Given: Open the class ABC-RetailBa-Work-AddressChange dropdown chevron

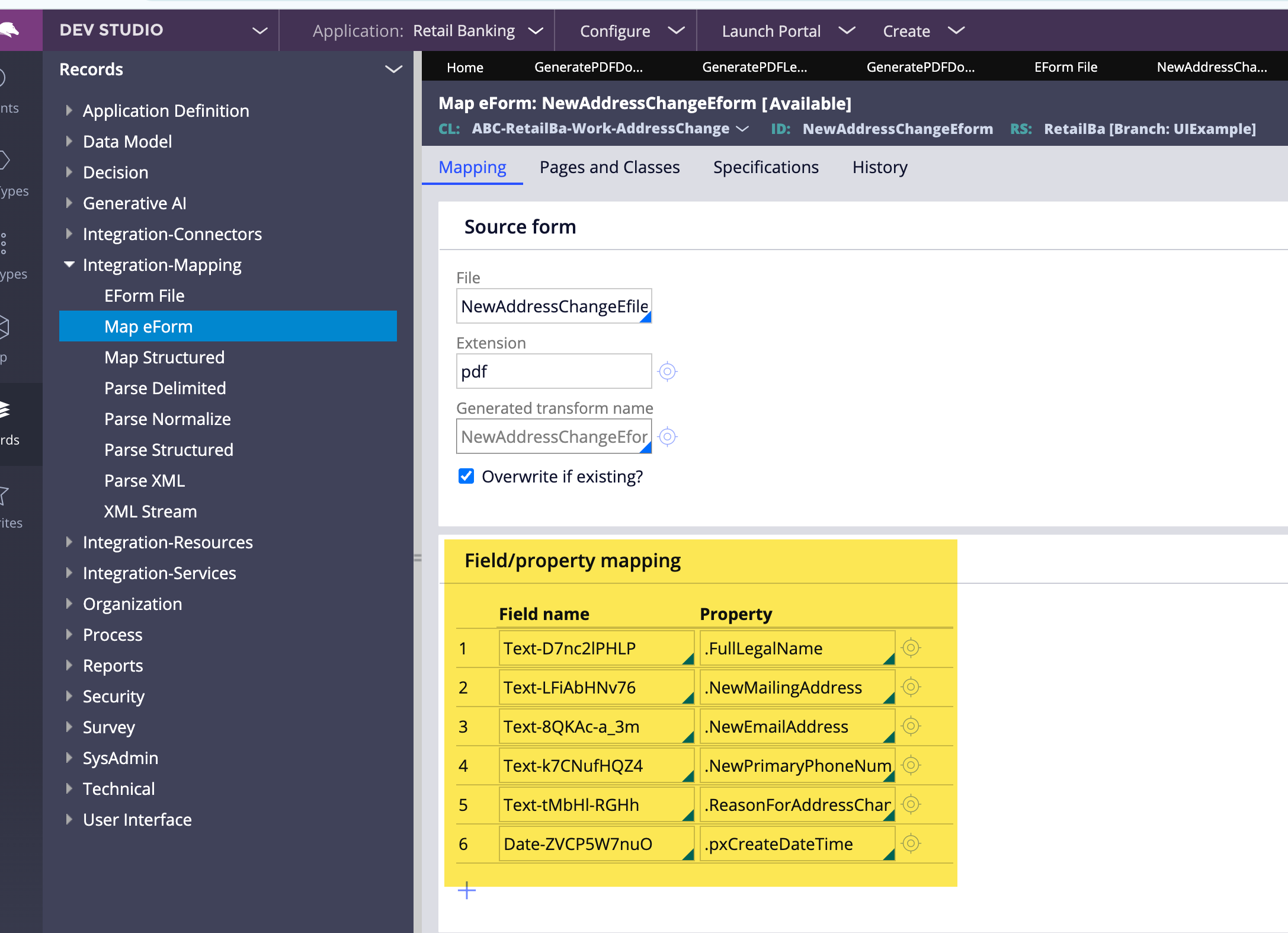Looking at the screenshot, I should 742,129.
